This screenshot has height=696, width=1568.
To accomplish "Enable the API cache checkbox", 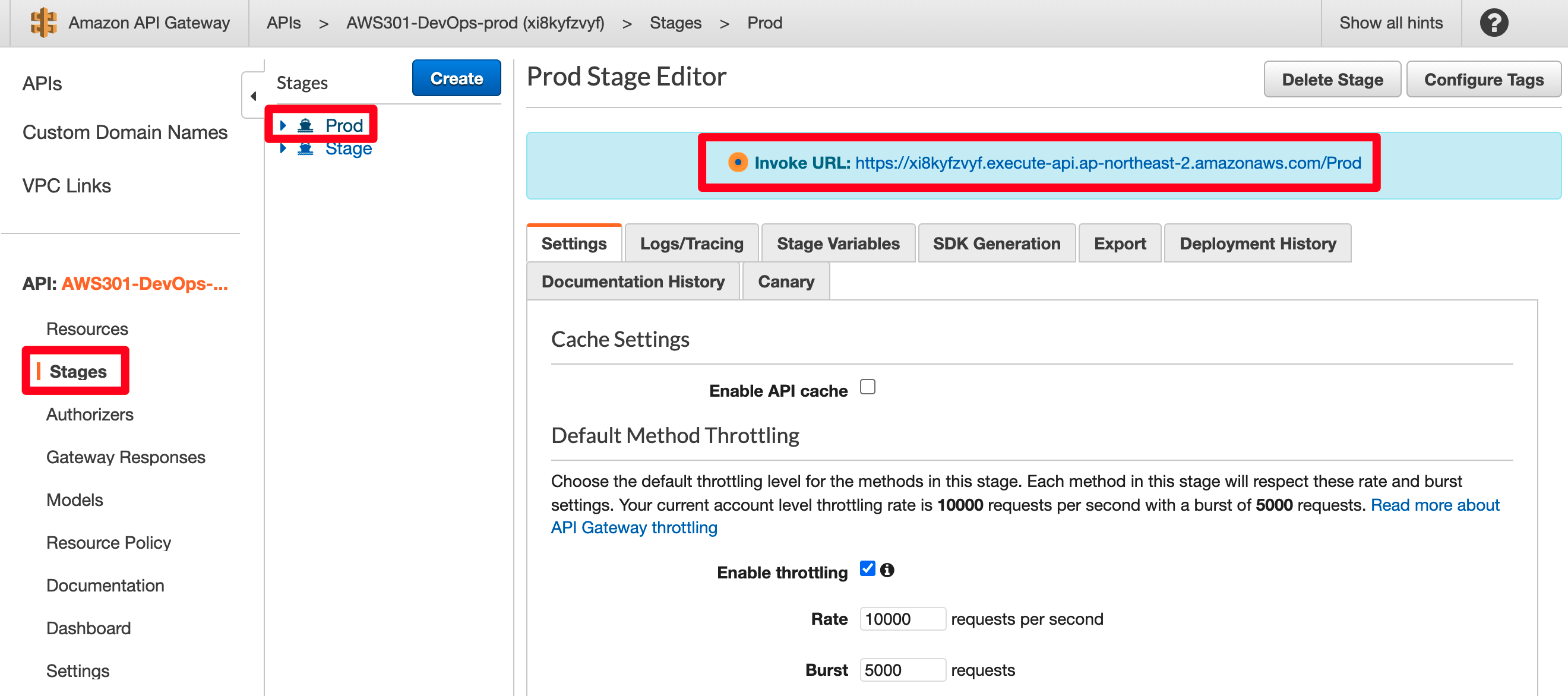I will 867,387.
